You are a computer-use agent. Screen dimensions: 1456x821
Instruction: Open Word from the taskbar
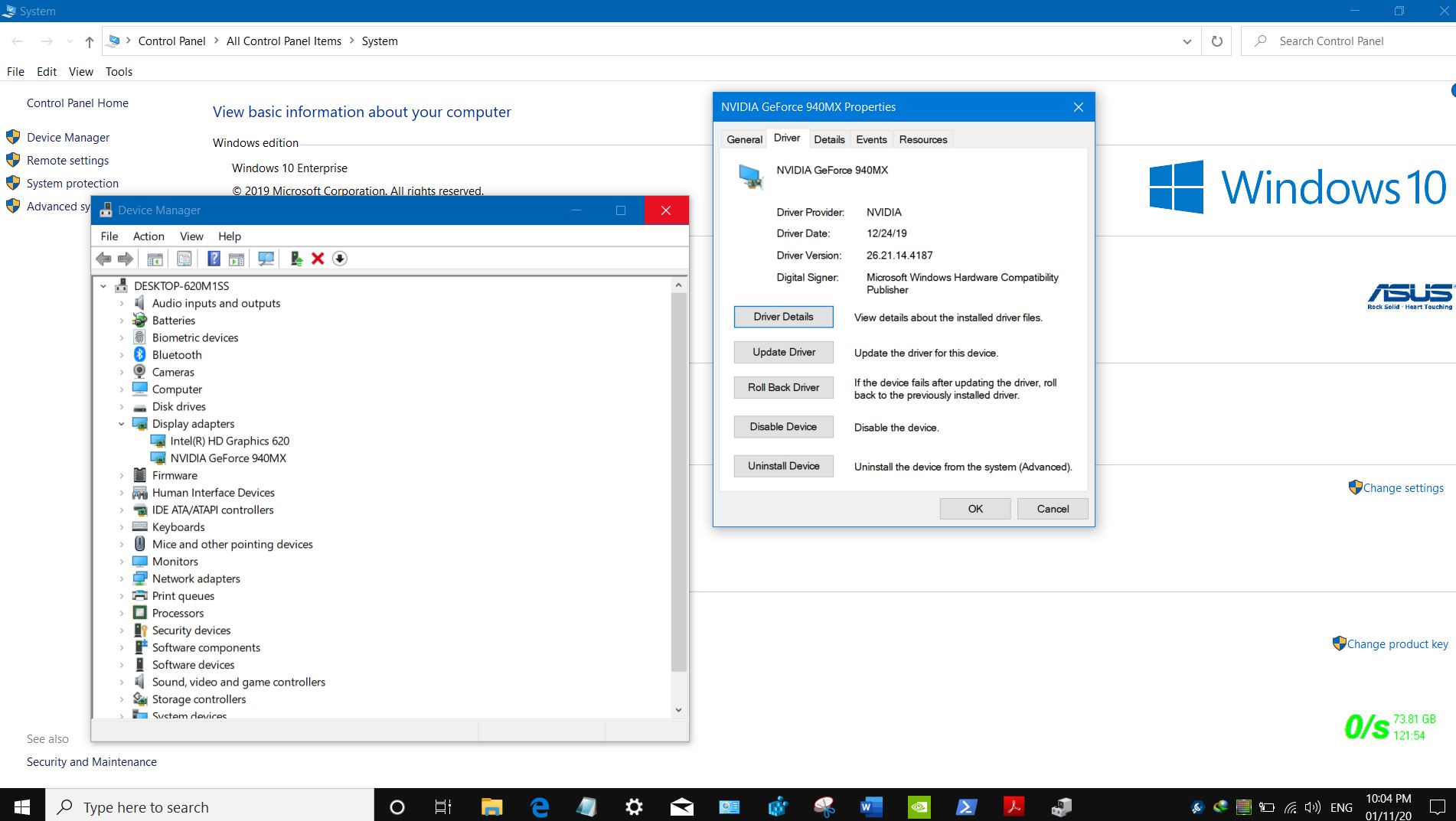point(871,806)
